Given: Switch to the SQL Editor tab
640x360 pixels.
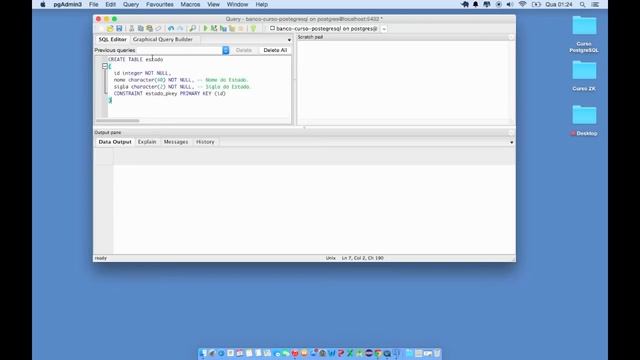Looking at the screenshot, I should (x=113, y=40).
